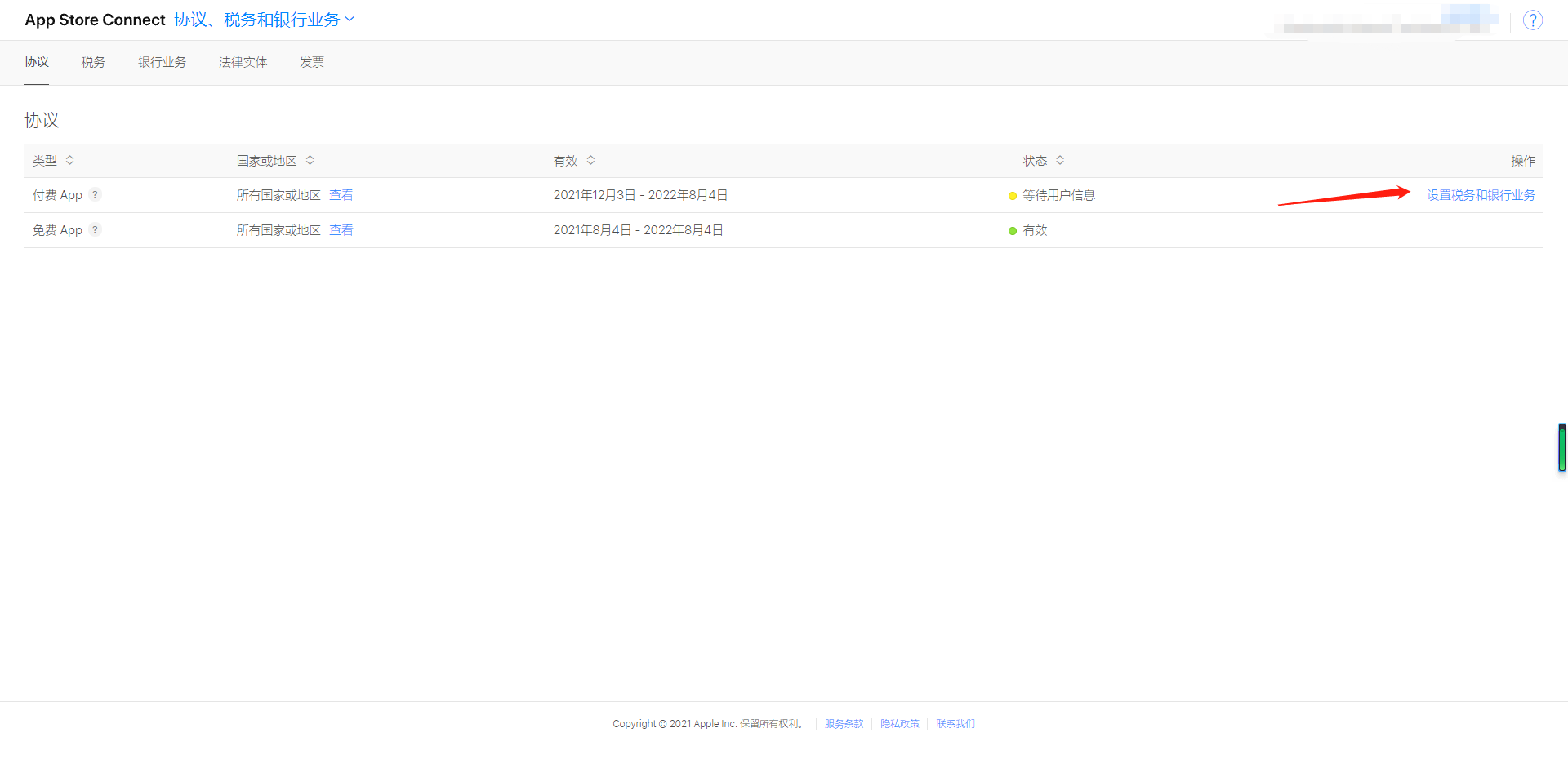Go to the 发票 tab
Screen dimensions: 1568x773
[x=312, y=62]
